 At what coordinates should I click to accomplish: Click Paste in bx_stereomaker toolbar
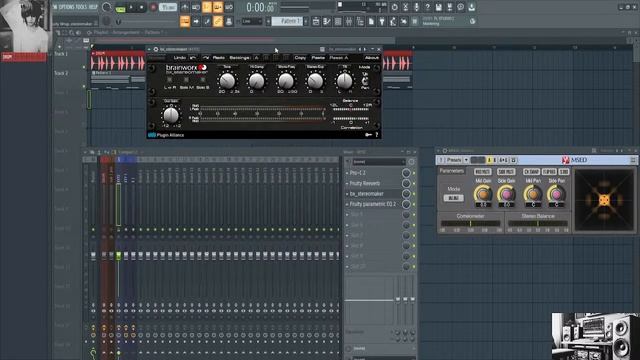[x=318, y=58]
